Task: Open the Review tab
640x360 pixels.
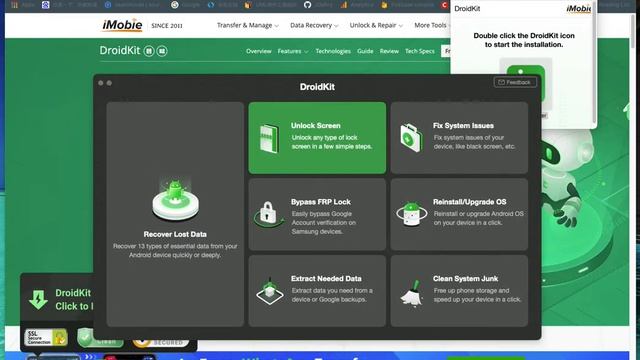Action: pyautogui.click(x=389, y=51)
